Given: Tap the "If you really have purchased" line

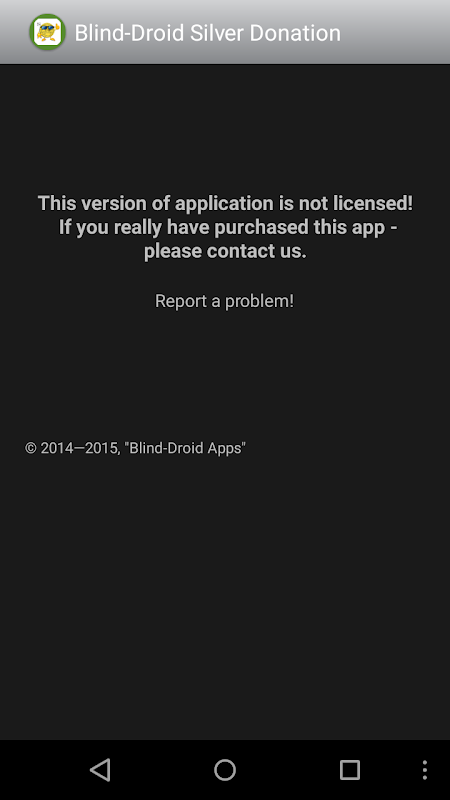Looking at the screenshot, I should coord(228,227).
